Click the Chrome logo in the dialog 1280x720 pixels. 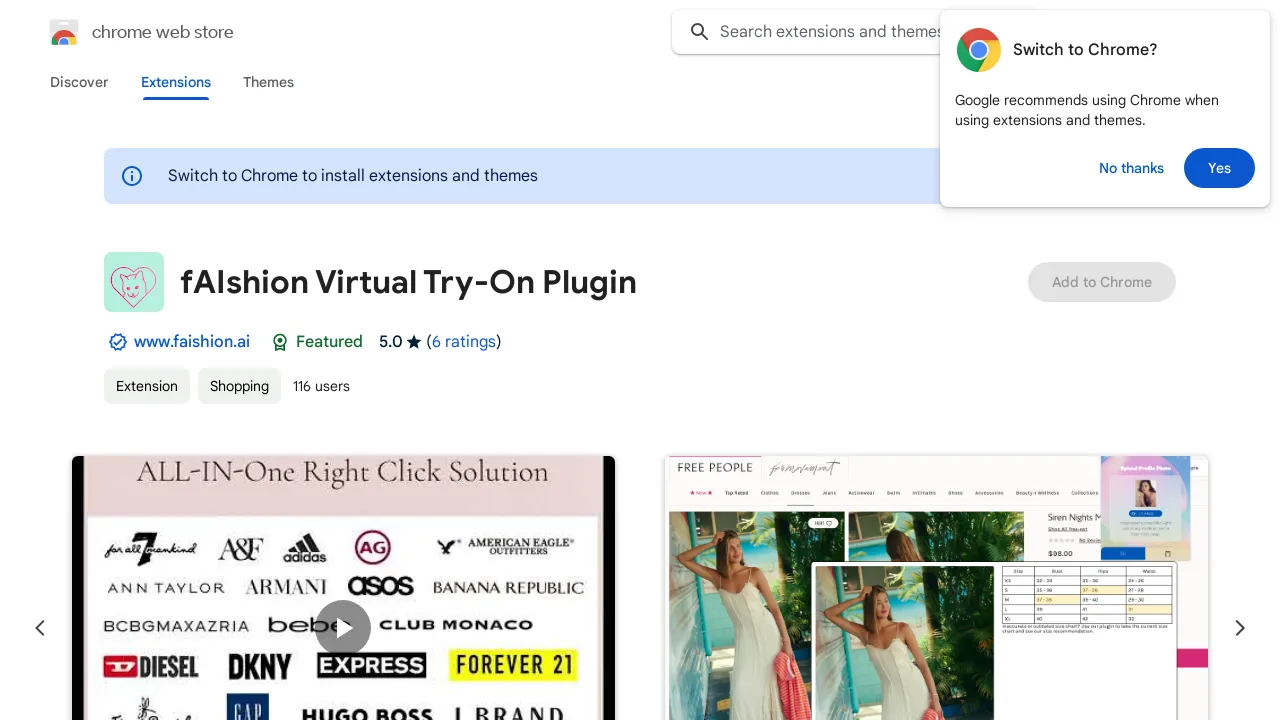click(978, 50)
